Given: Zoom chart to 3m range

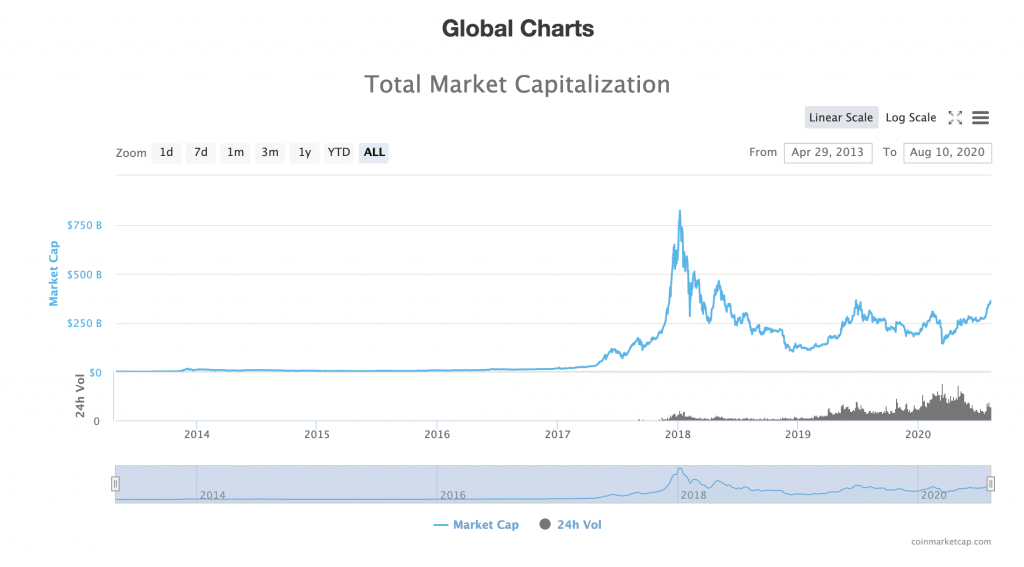Looking at the screenshot, I should click(270, 153).
